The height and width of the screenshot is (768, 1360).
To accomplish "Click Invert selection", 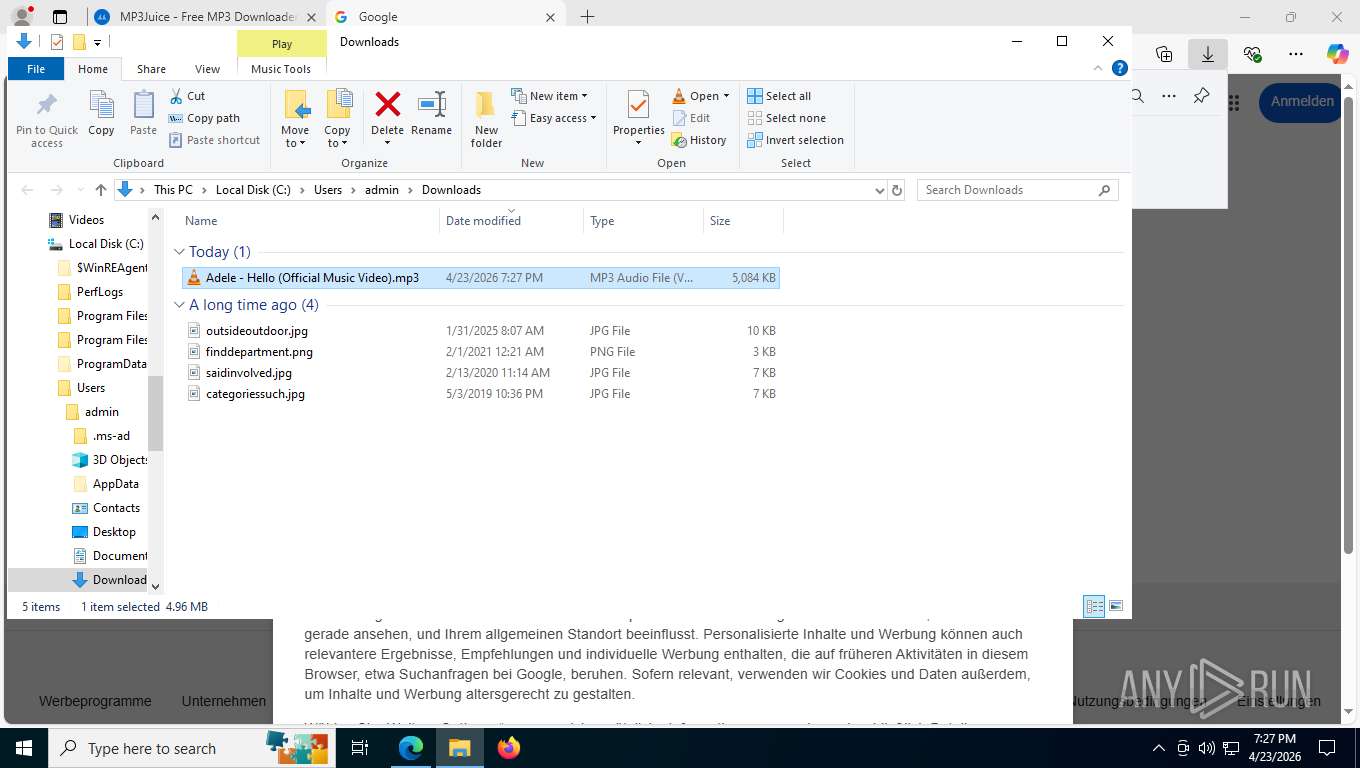I will [x=795, y=140].
